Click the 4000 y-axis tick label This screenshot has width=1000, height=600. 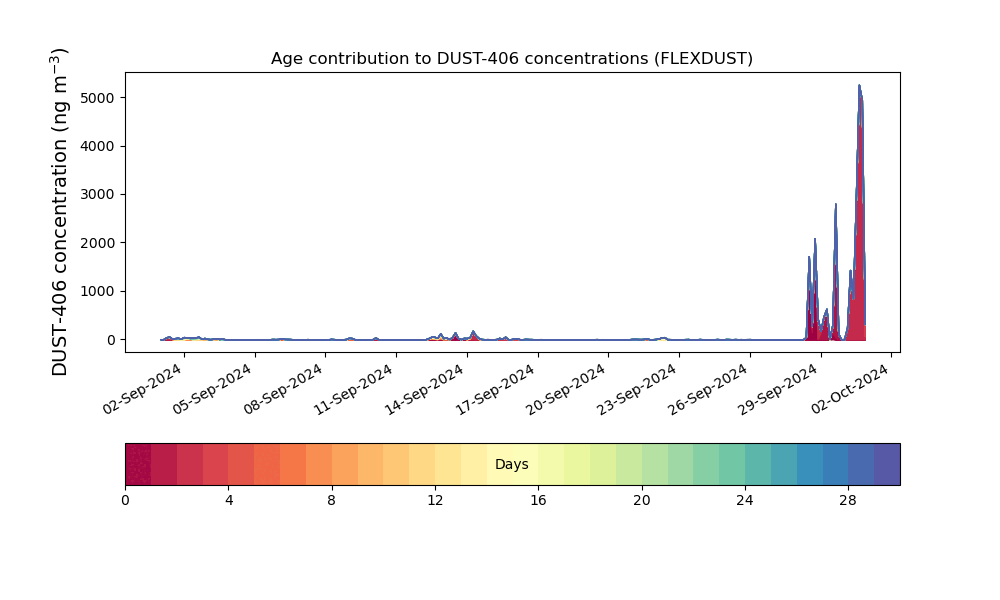coord(98,146)
